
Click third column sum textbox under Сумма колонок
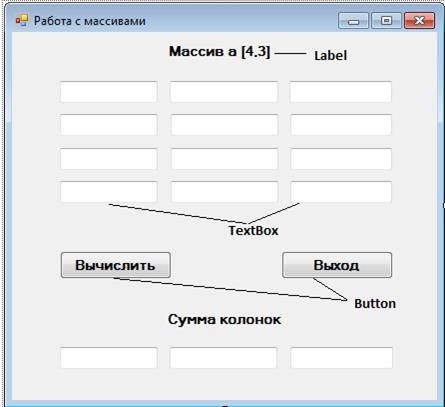point(341,358)
